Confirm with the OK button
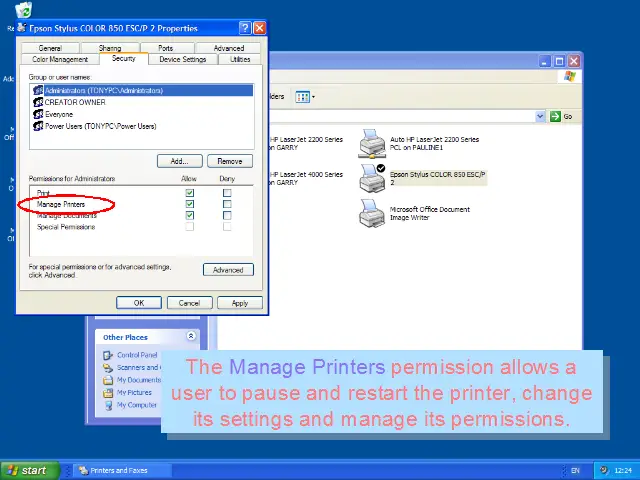 point(139,303)
